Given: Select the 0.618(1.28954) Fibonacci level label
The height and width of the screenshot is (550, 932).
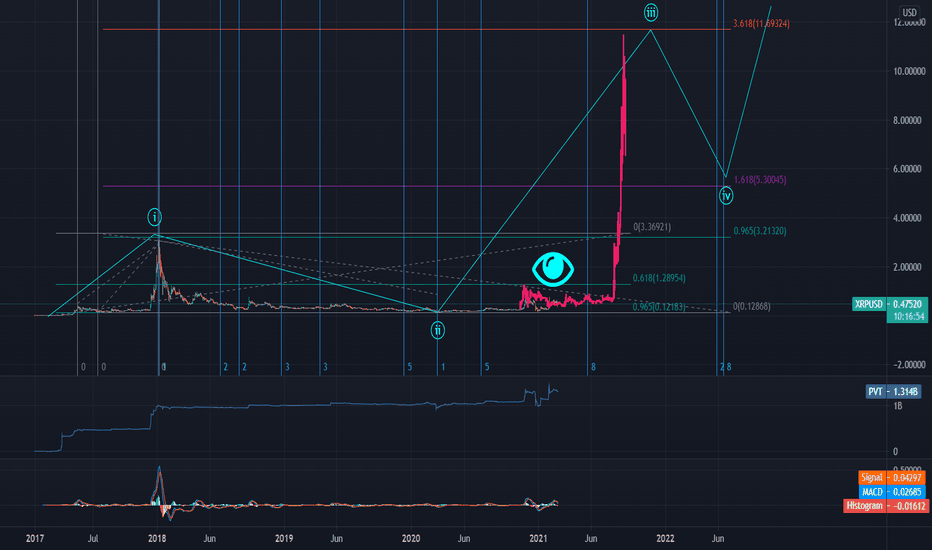Looking at the screenshot, I should pyautogui.click(x=659, y=278).
